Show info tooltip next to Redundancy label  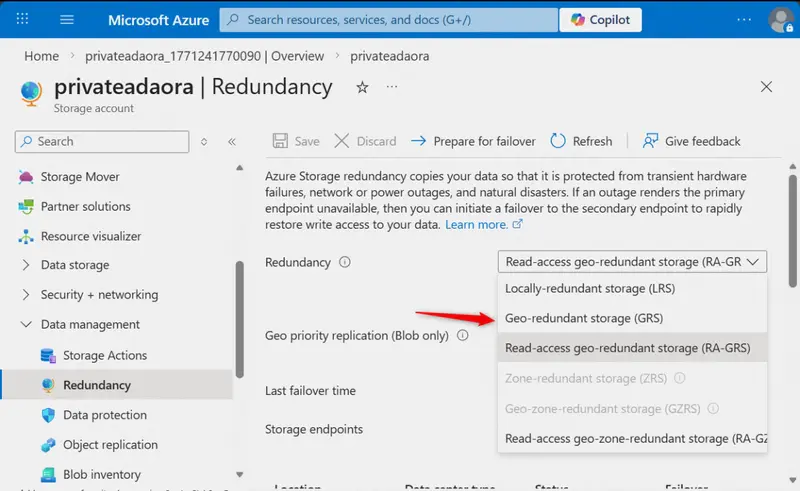tap(345, 262)
